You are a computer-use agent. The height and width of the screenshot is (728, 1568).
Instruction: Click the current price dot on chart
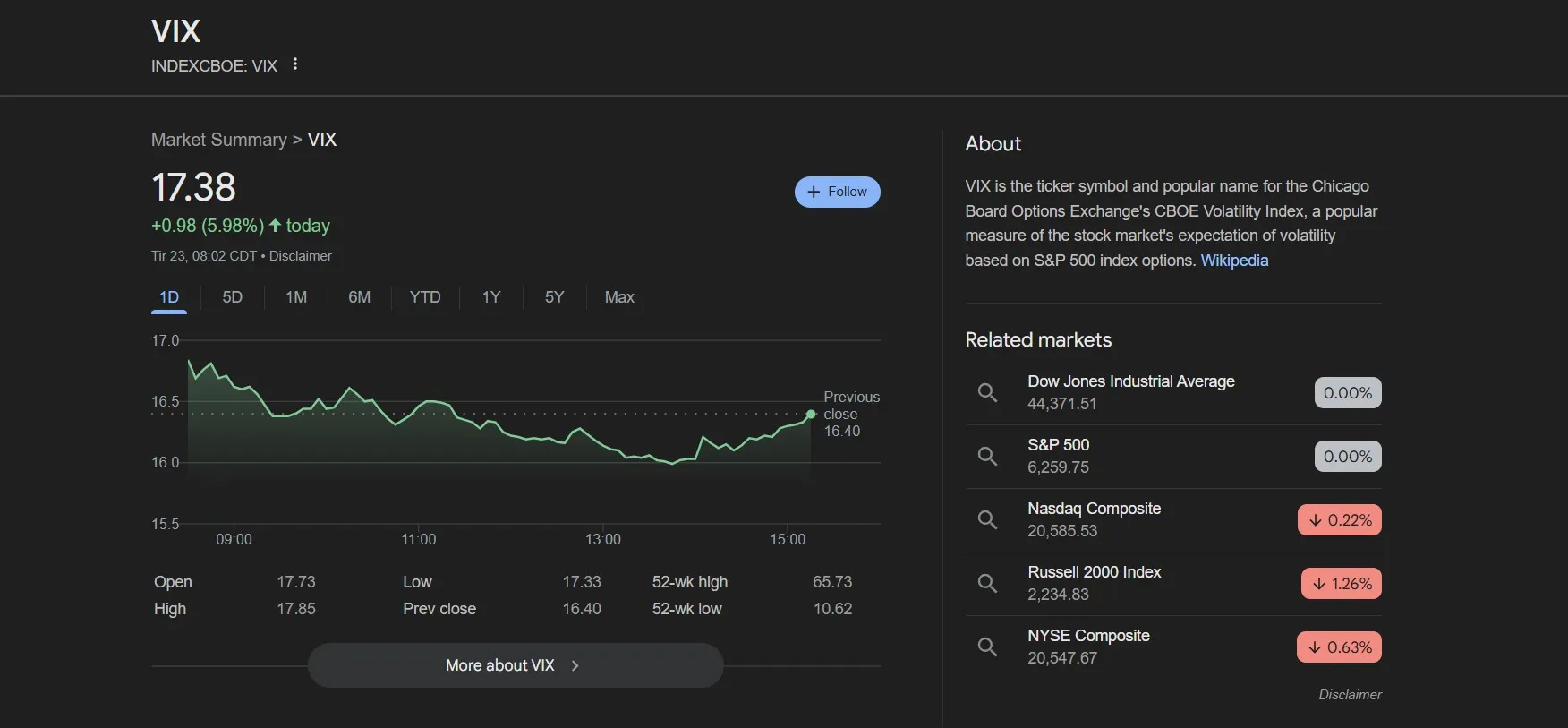pos(811,415)
